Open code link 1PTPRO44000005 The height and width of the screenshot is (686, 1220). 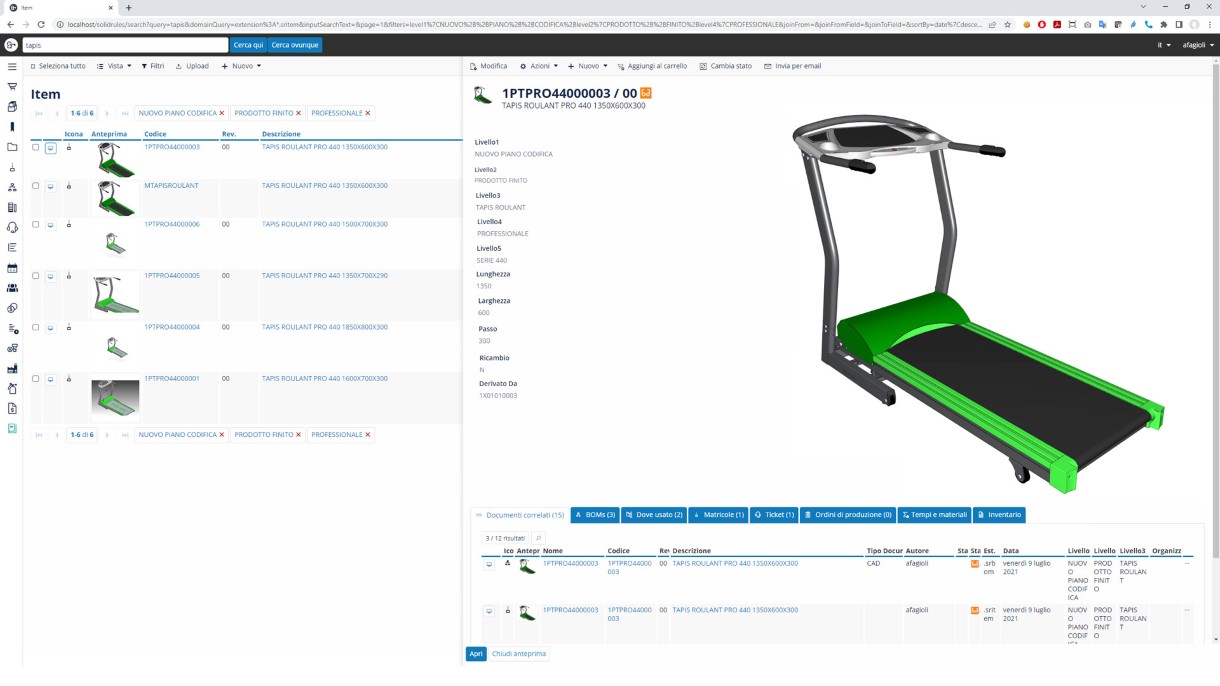pos(172,276)
